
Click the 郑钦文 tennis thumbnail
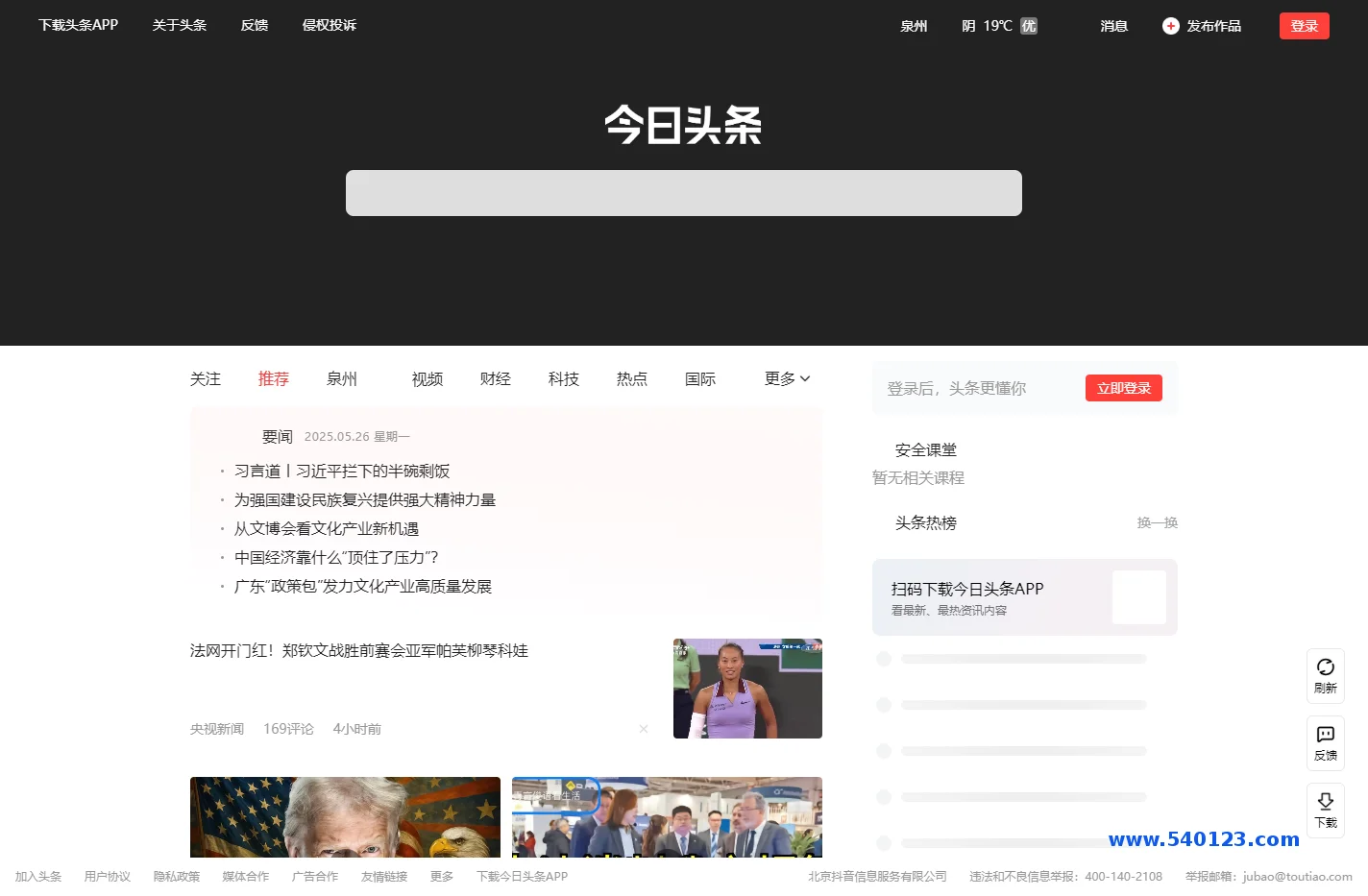747,689
